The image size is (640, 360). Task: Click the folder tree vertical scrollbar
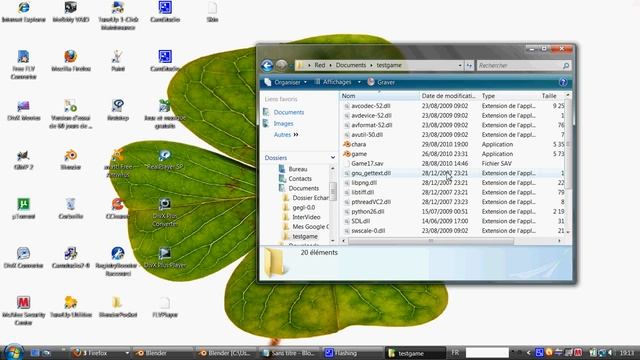coord(333,192)
